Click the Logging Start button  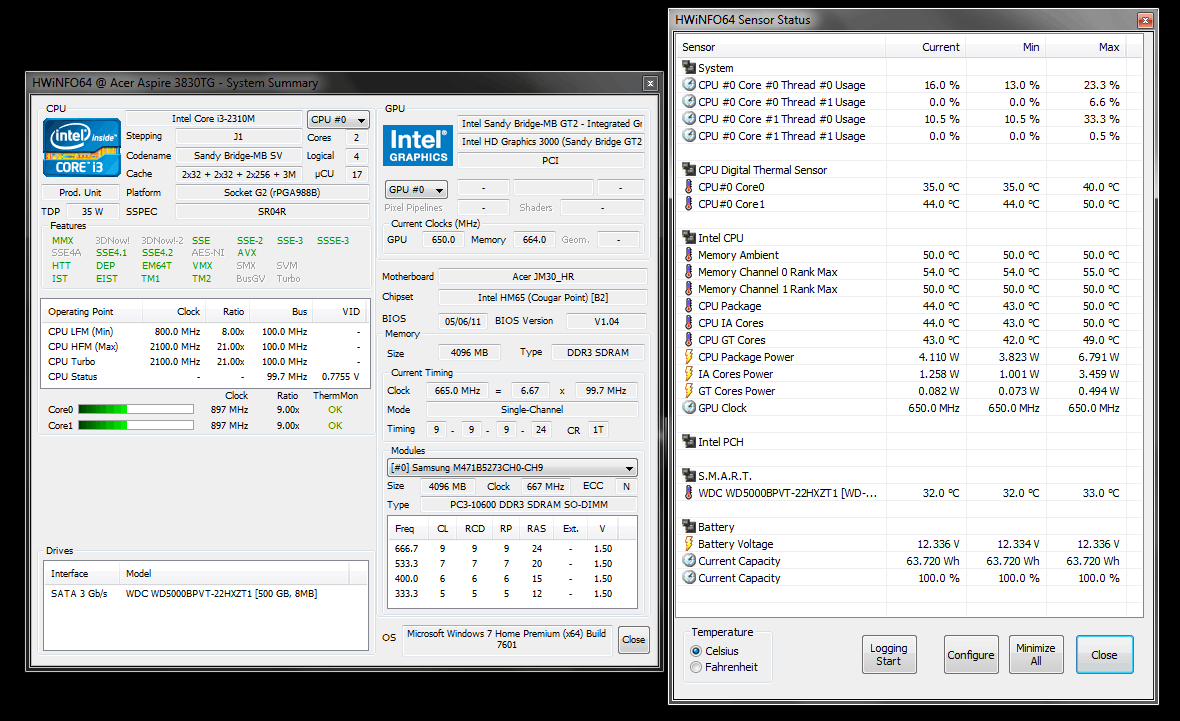click(889, 654)
